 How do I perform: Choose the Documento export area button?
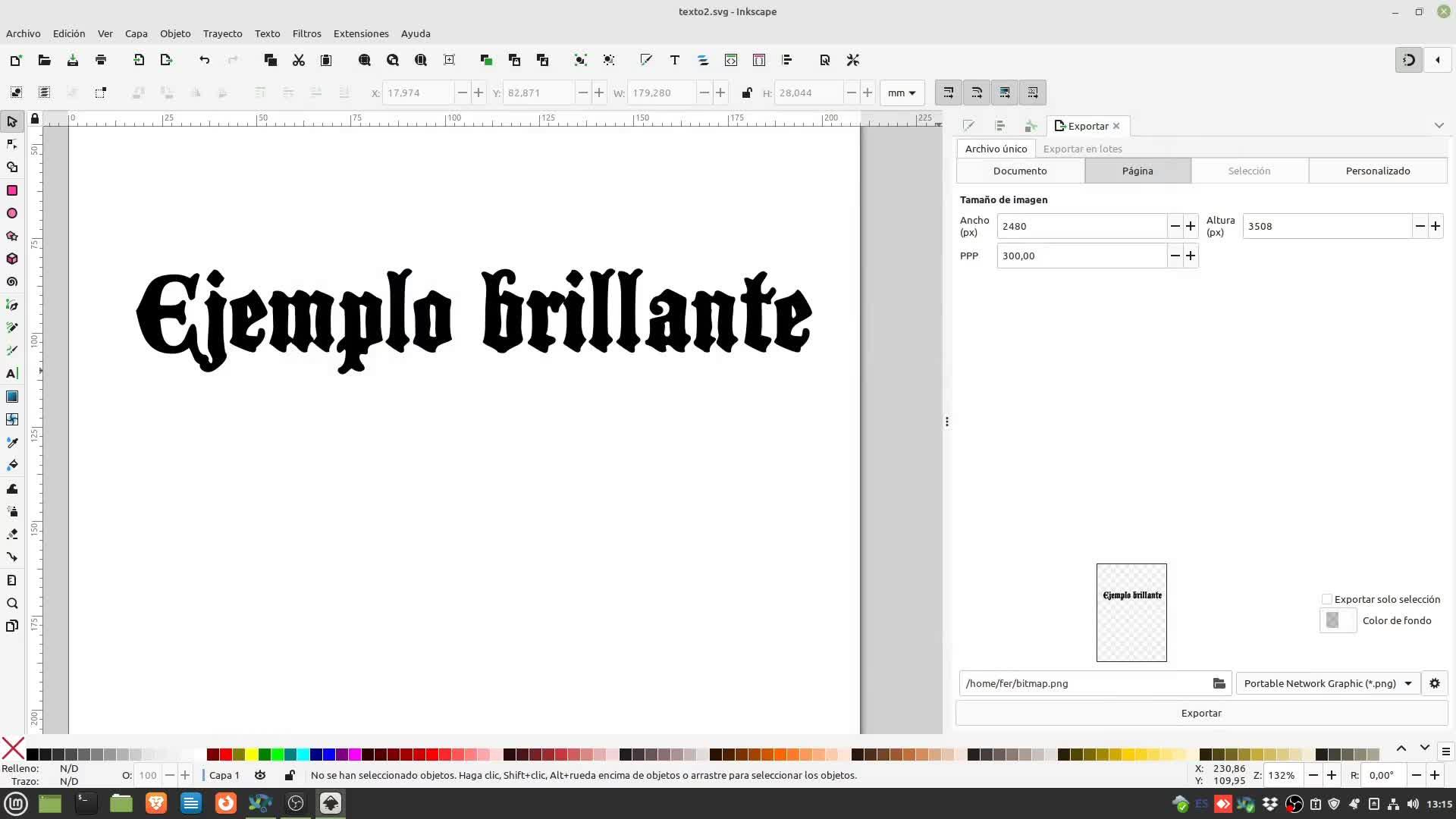tap(1020, 171)
